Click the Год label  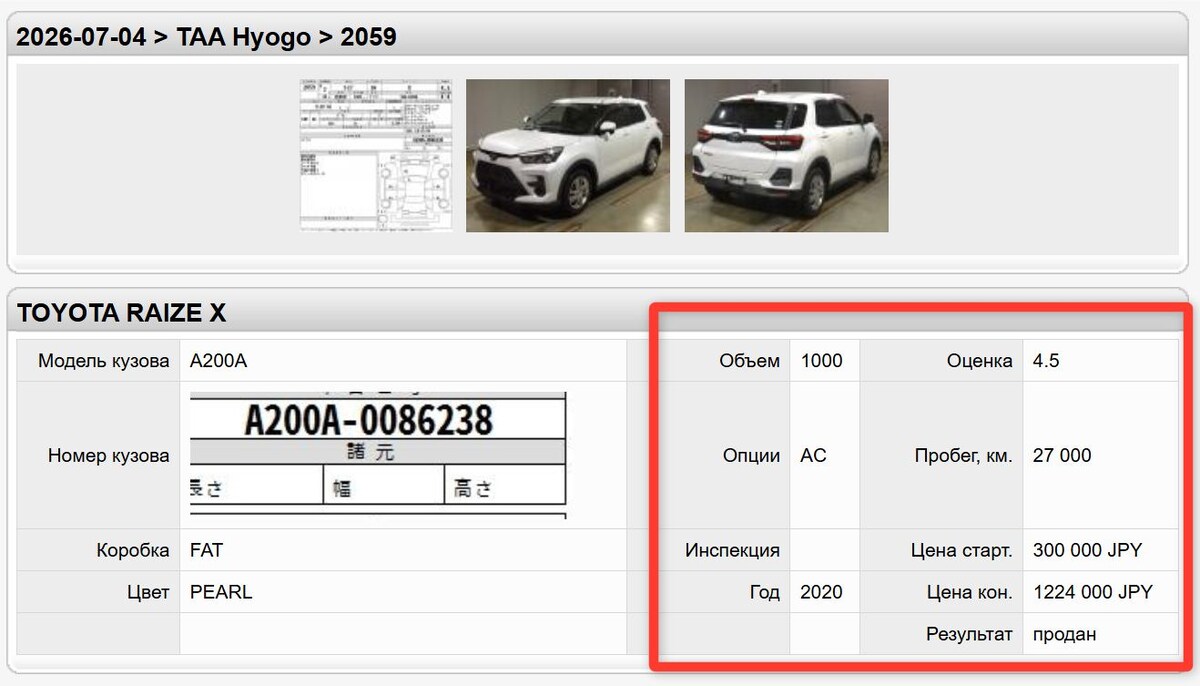(764, 592)
